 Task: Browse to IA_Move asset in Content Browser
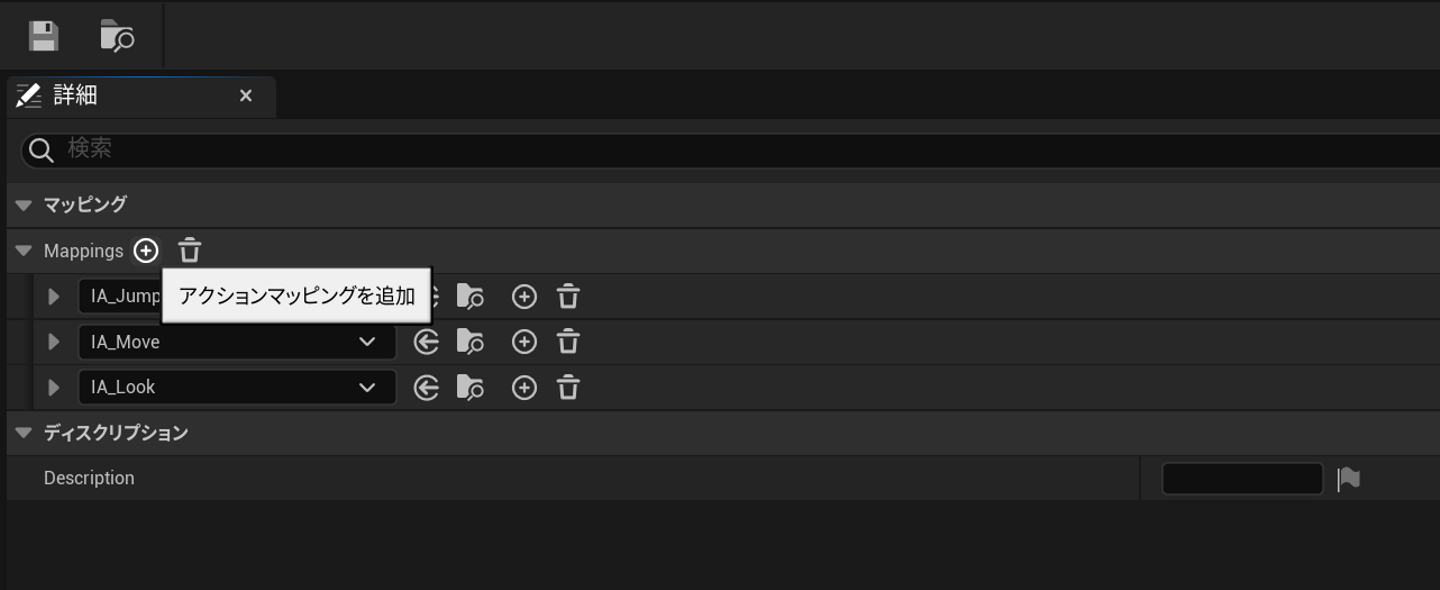pyautogui.click(x=470, y=342)
